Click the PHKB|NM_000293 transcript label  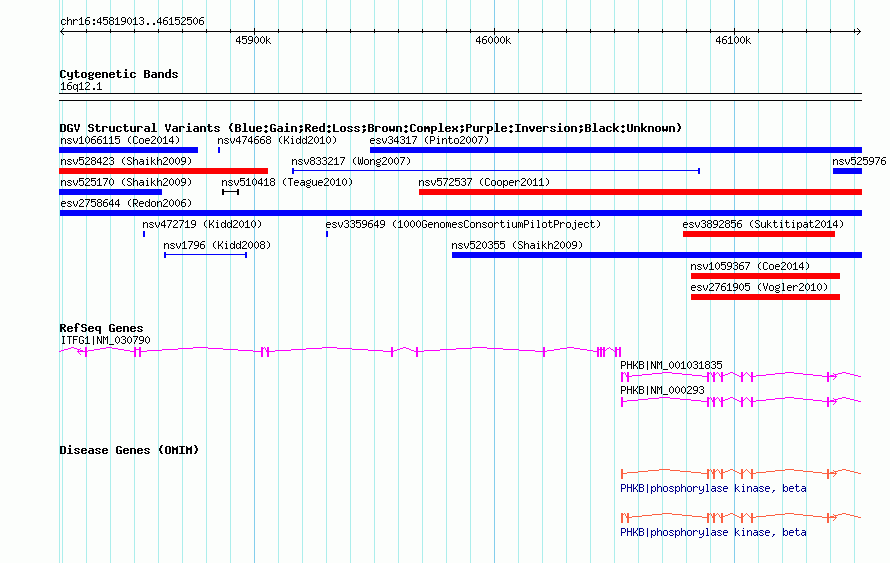(662, 390)
